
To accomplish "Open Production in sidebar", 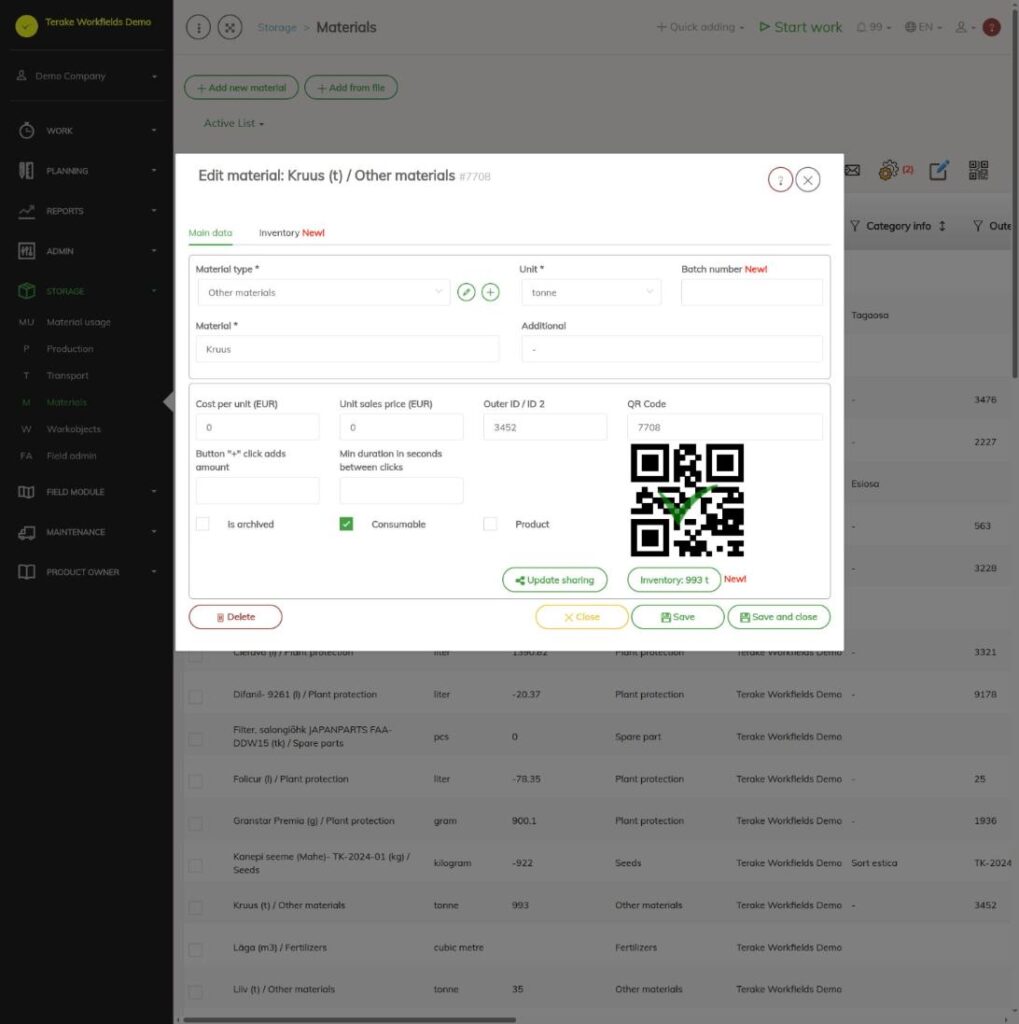I will point(70,349).
